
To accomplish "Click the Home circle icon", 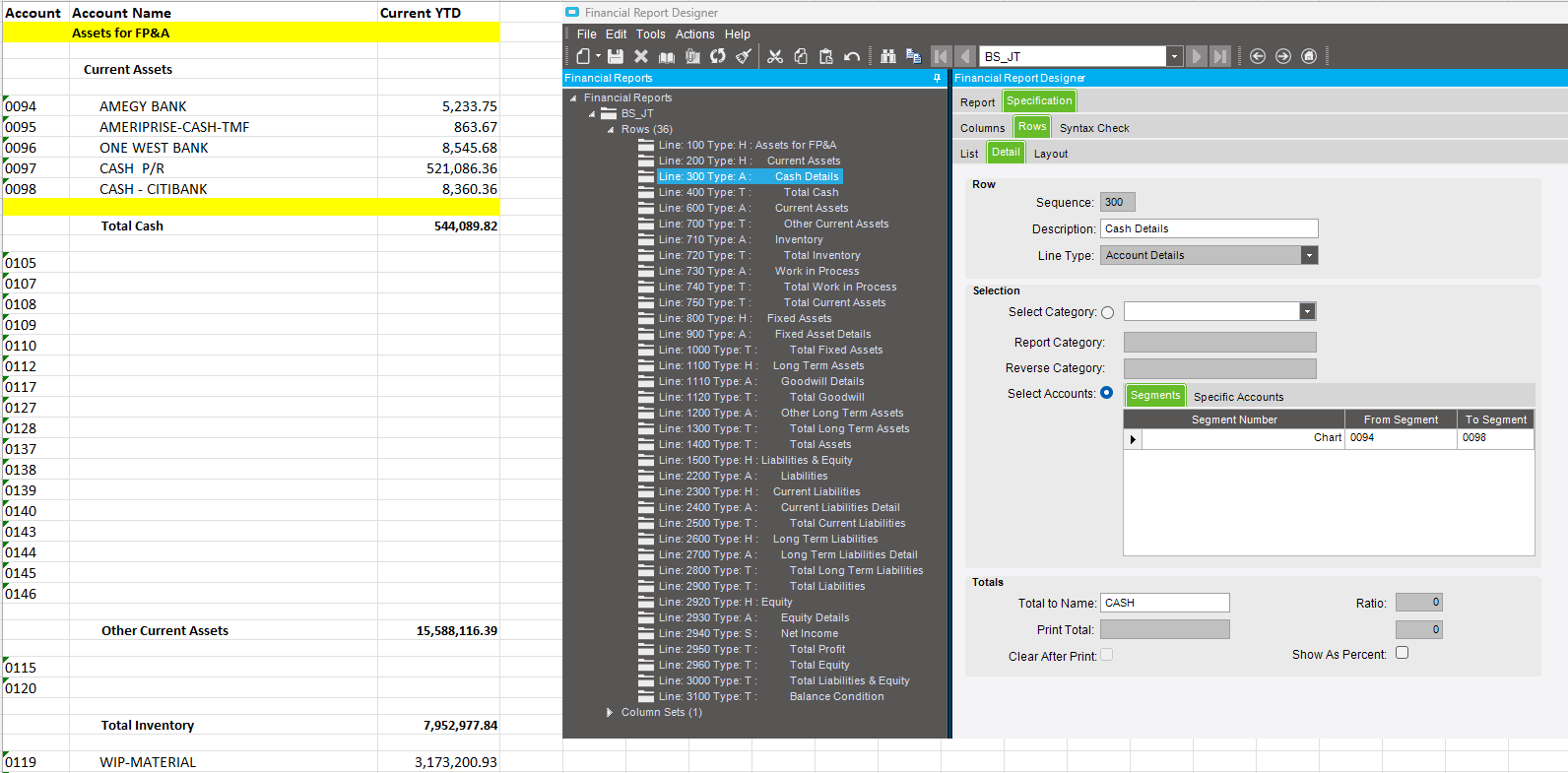I will click(x=1309, y=56).
